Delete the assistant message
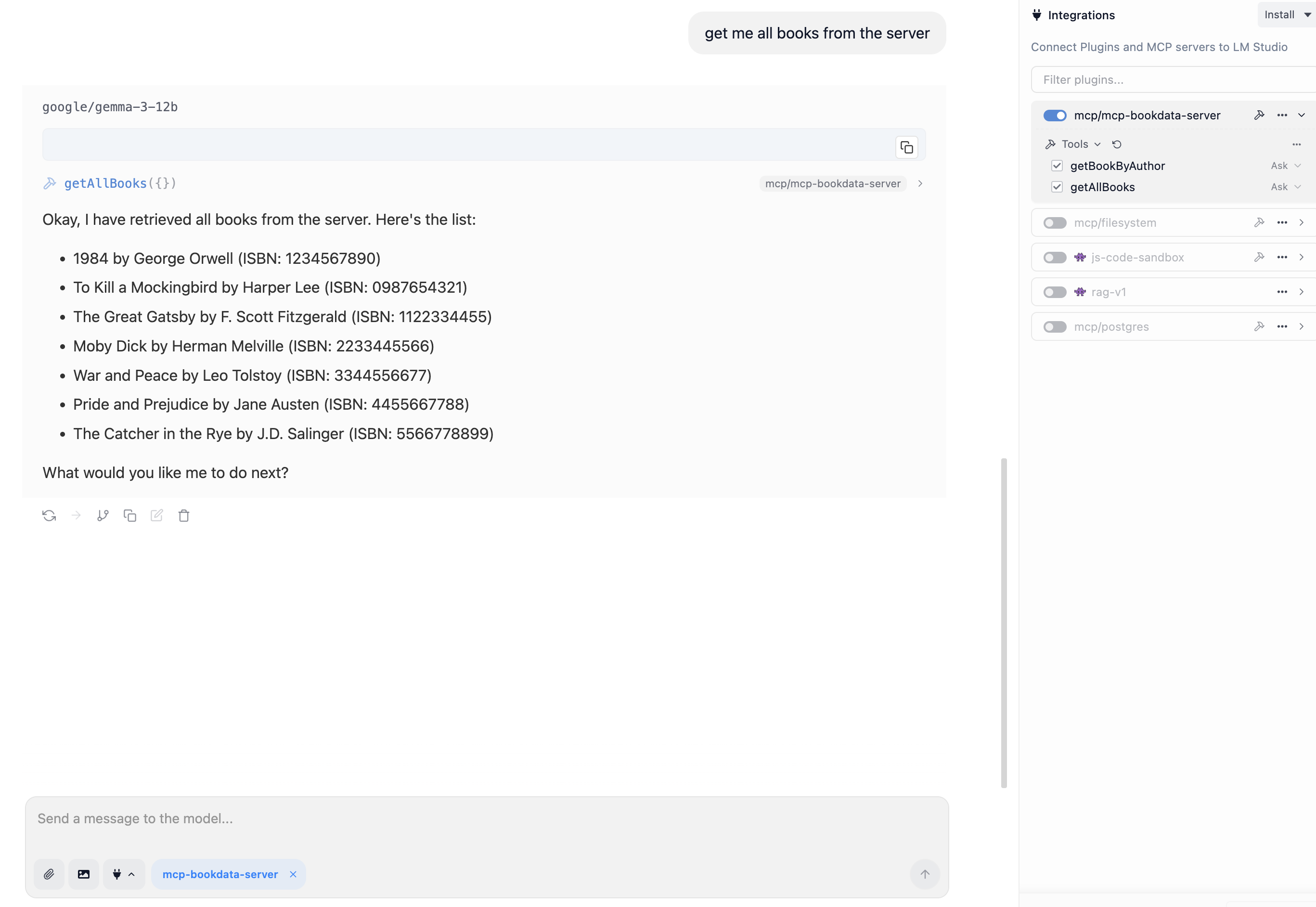Viewport: 1316px width, 907px height. (184, 516)
